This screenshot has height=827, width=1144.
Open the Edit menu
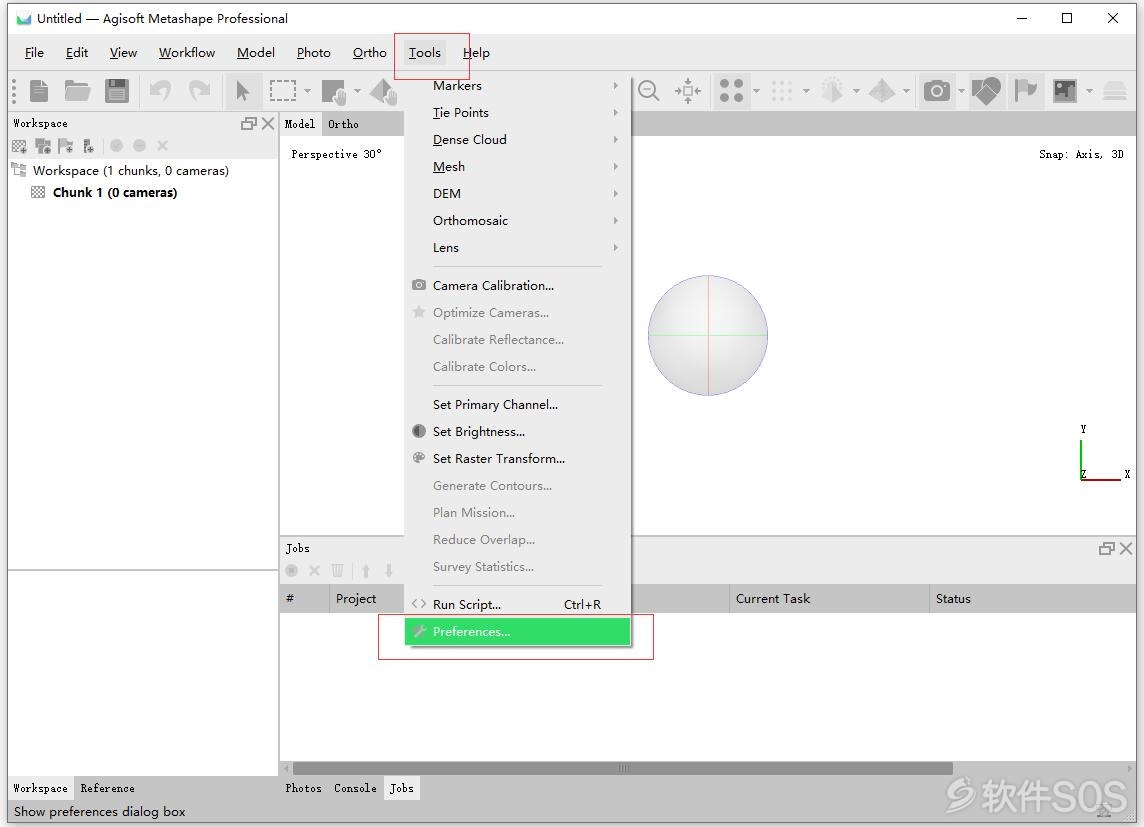[77, 53]
